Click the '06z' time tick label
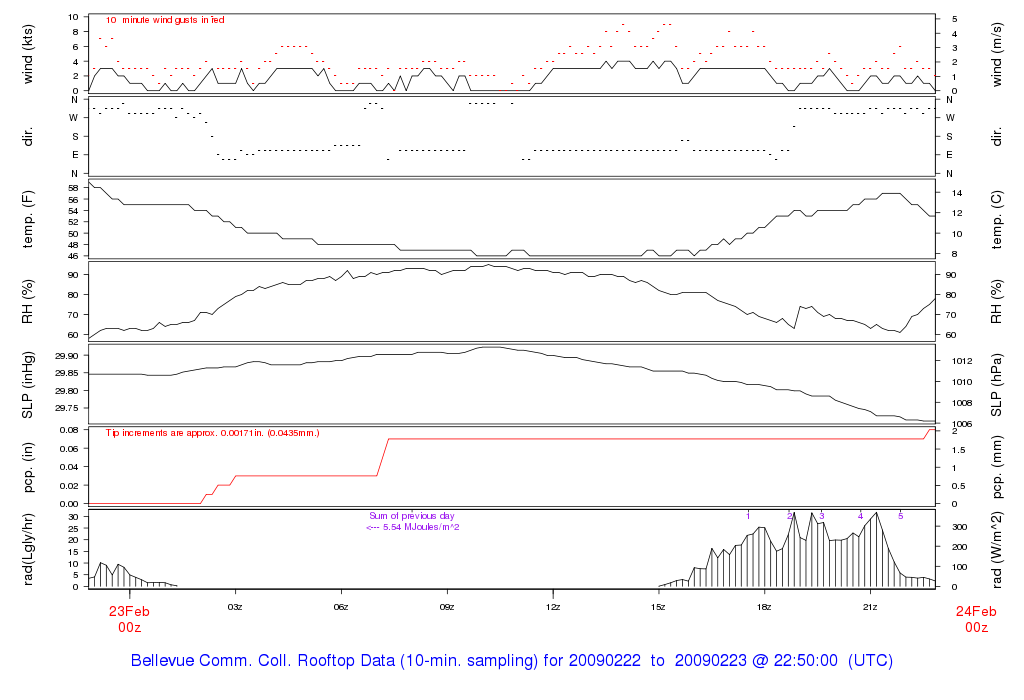Viewport: 1024px width, 700px height. (341, 607)
